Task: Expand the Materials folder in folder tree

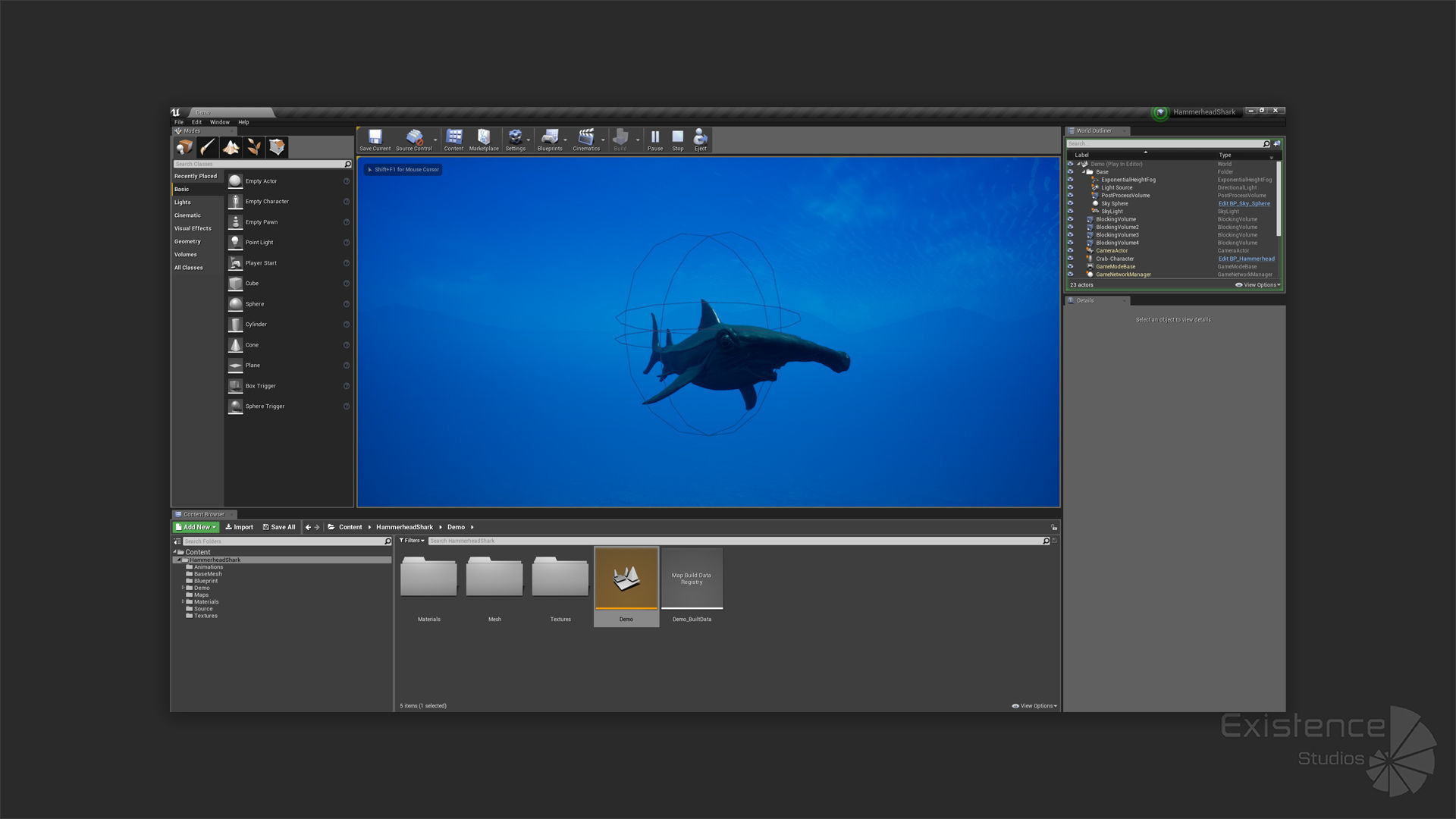Action: (x=183, y=601)
